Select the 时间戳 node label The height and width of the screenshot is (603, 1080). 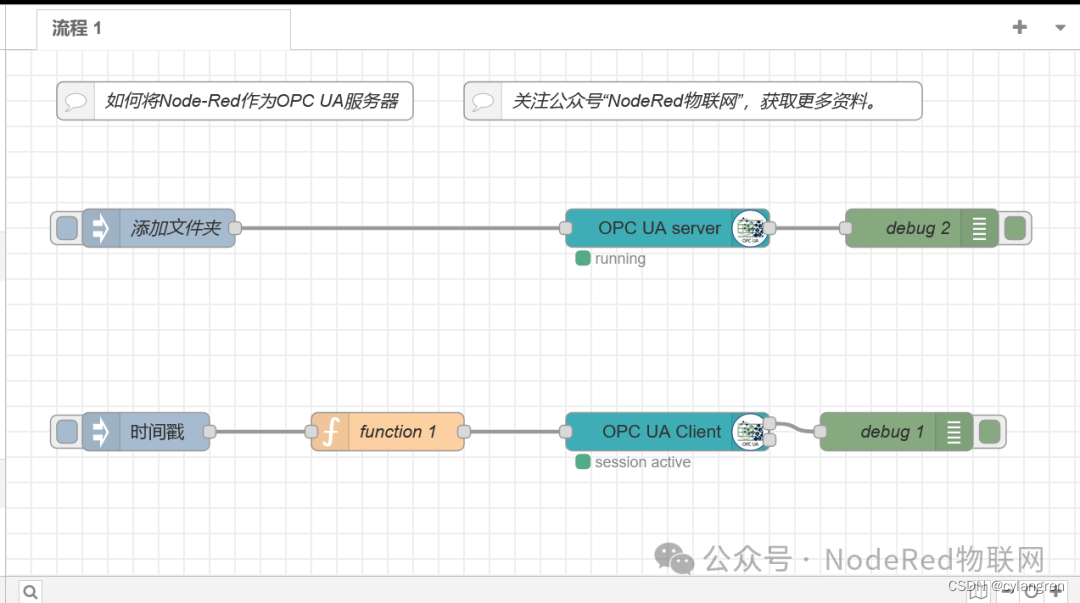[x=158, y=432]
